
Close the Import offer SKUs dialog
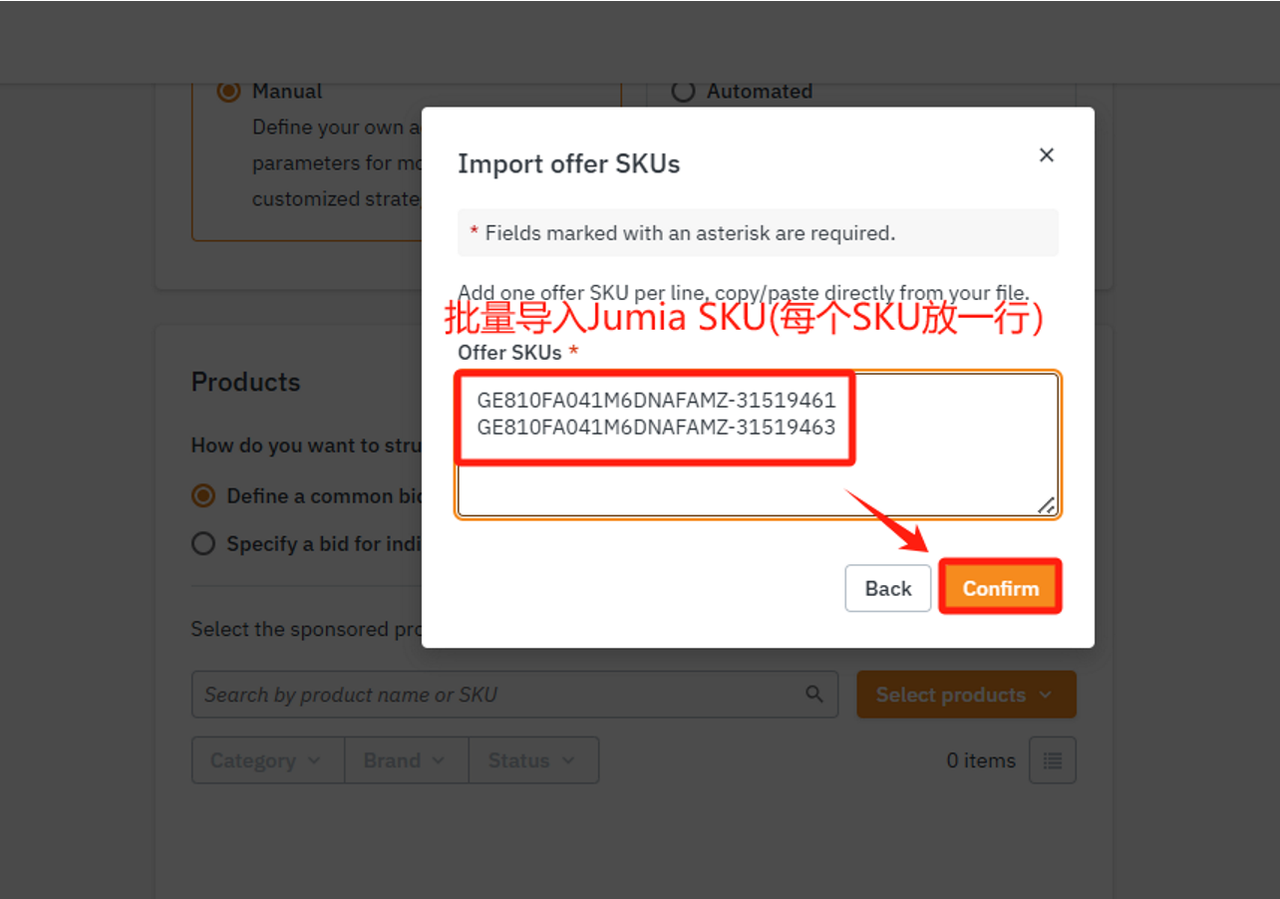(1046, 155)
